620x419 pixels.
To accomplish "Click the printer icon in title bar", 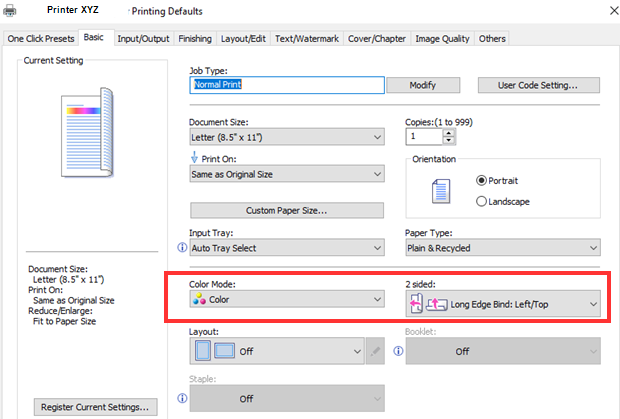I will coord(9,11).
